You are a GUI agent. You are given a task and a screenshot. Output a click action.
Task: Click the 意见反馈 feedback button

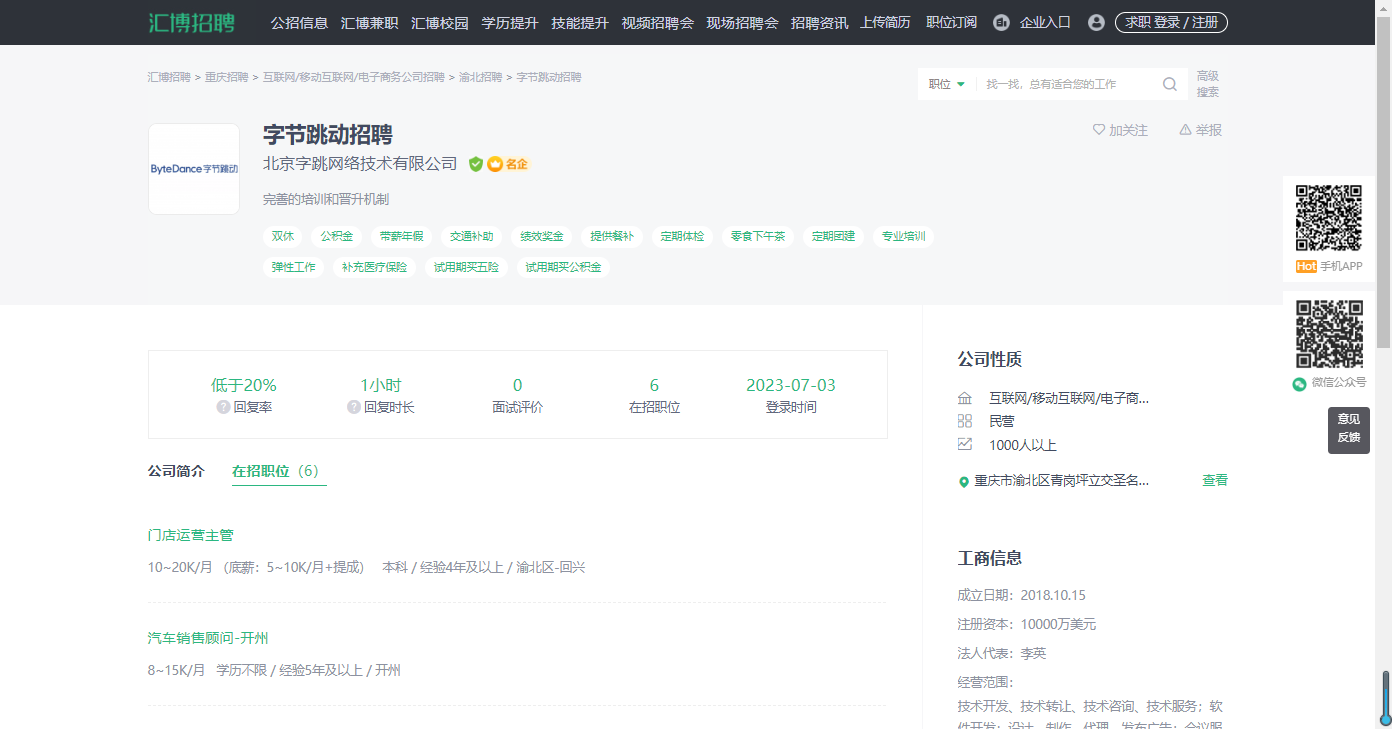[1349, 429]
